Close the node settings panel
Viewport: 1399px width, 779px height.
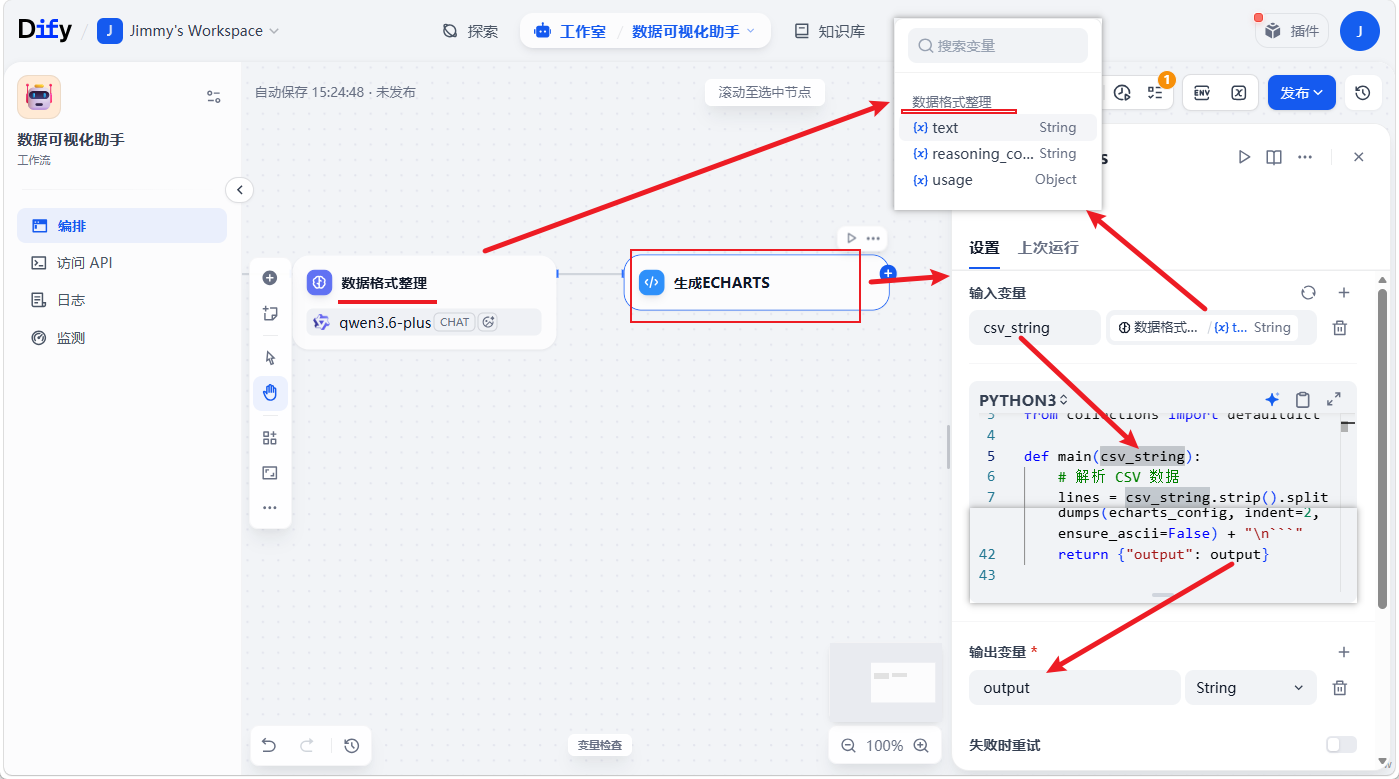click(x=1358, y=157)
